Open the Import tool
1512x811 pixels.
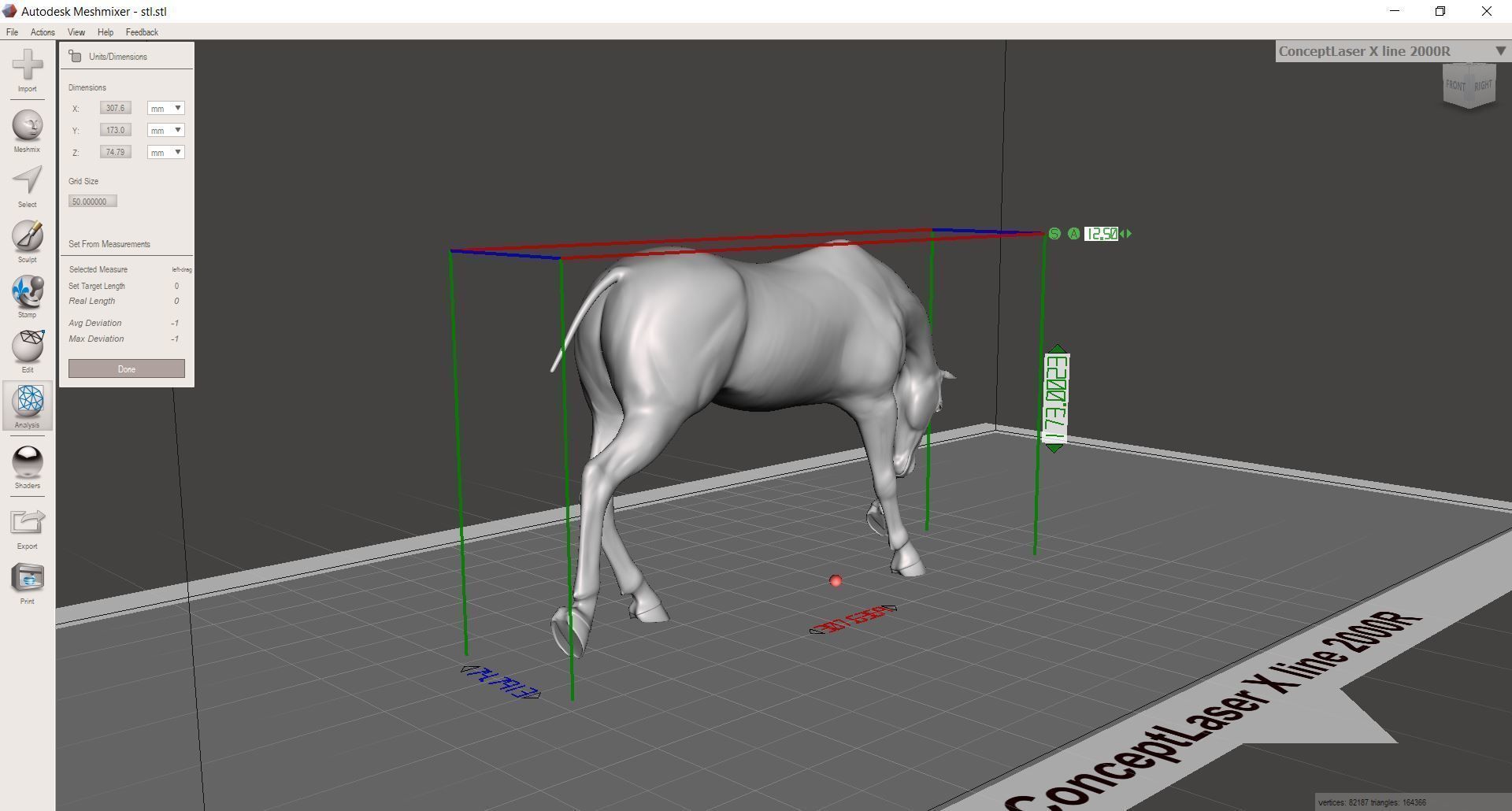point(28,70)
